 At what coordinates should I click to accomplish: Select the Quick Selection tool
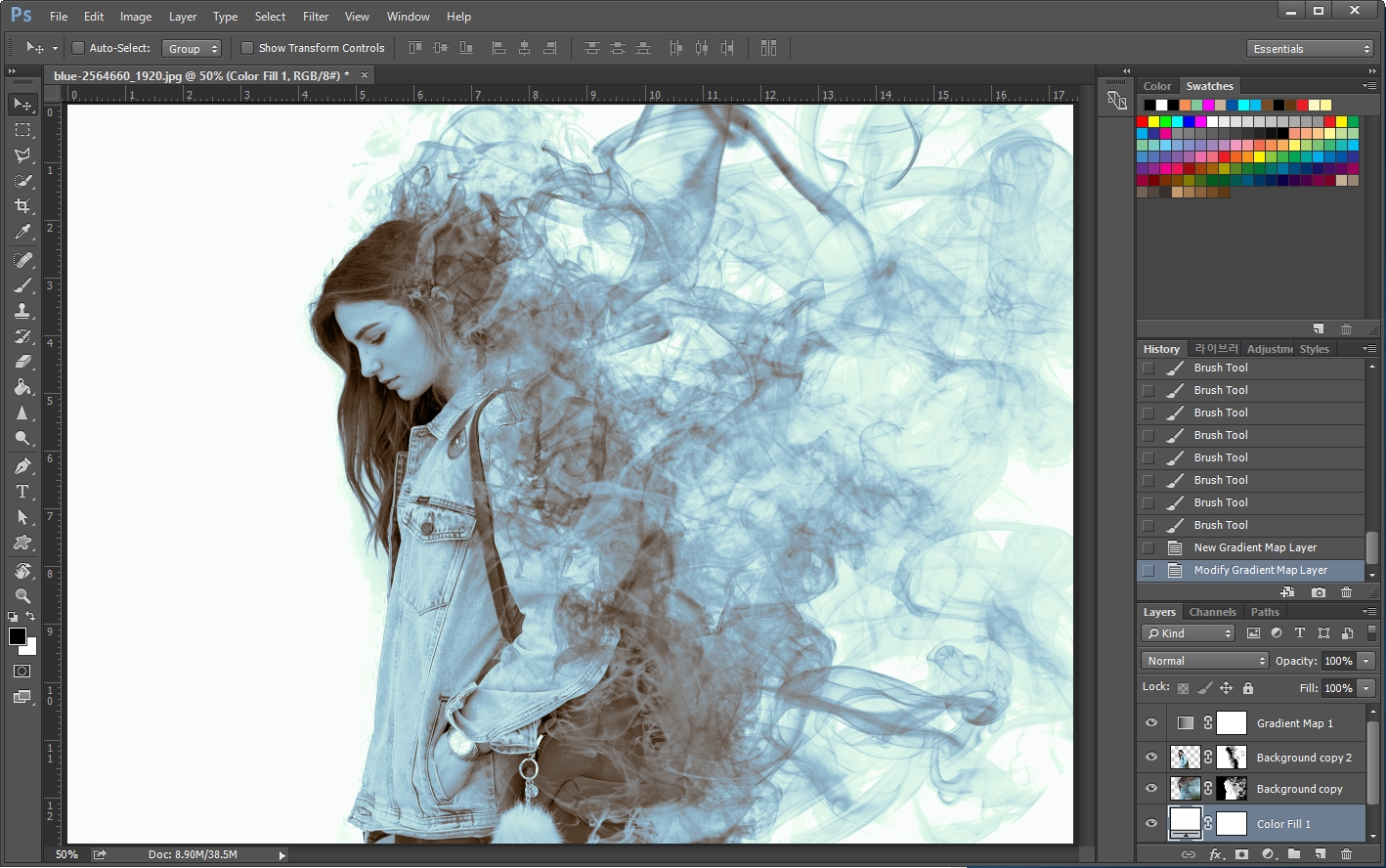click(x=22, y=180)
